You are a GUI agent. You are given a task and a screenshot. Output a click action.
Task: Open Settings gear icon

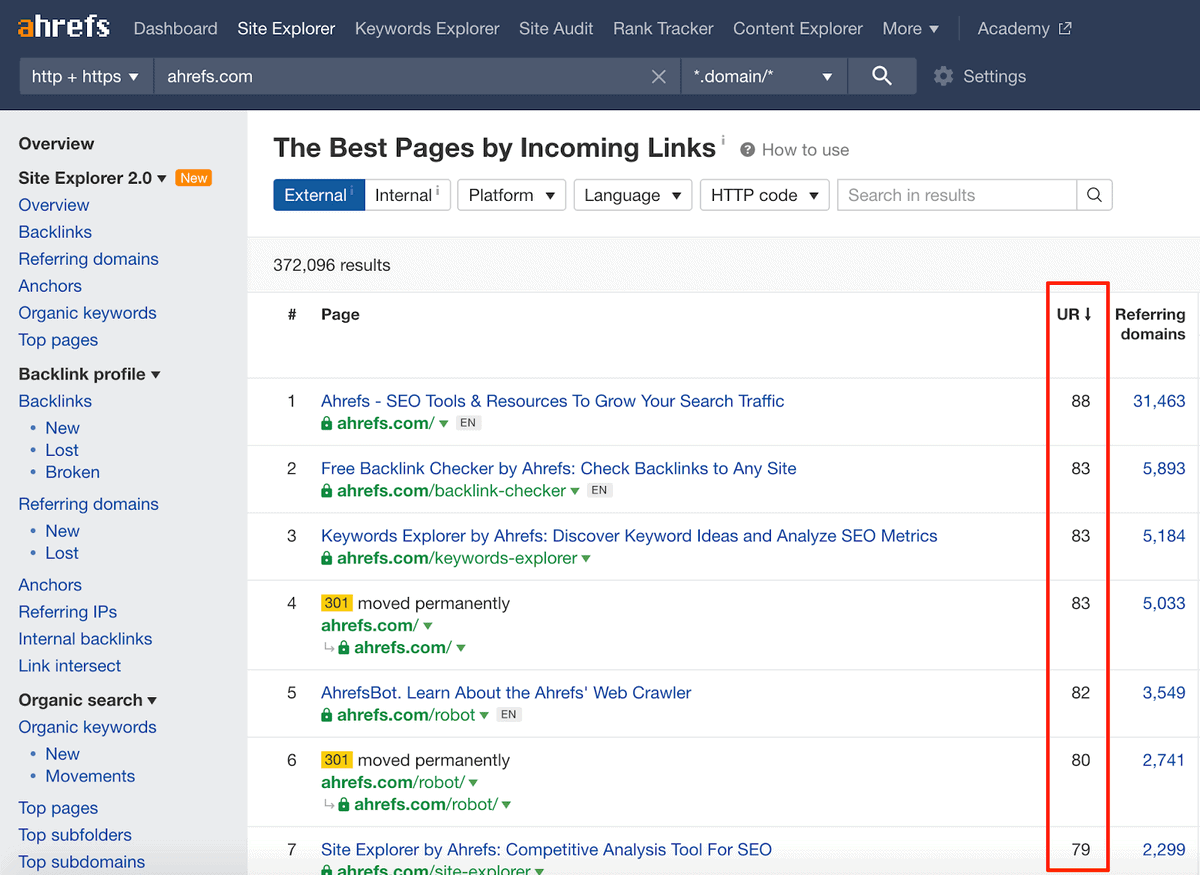943,76
